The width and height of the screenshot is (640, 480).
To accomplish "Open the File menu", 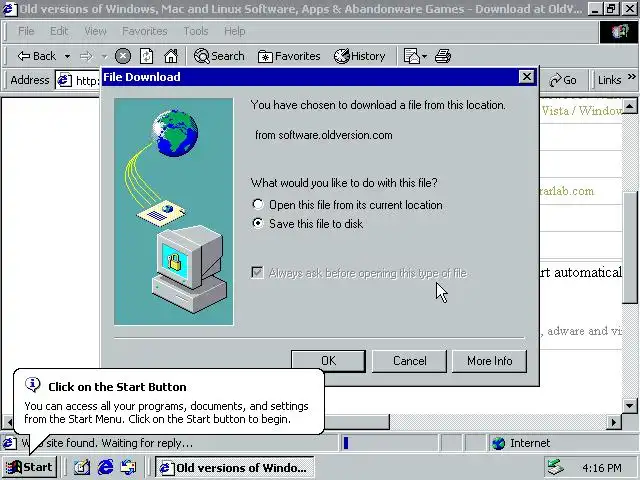I will click(26, 31).
